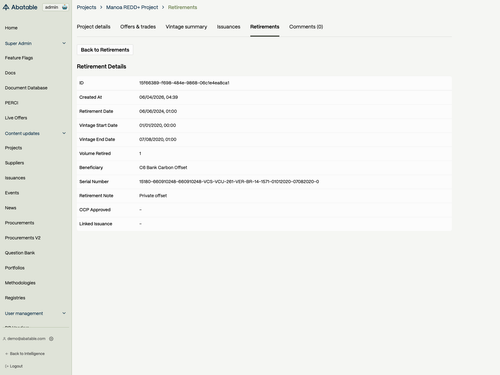Viewport: 500px width, 375px height.
Task: Open the Vintage summary tab
Action: pos(186,27)
